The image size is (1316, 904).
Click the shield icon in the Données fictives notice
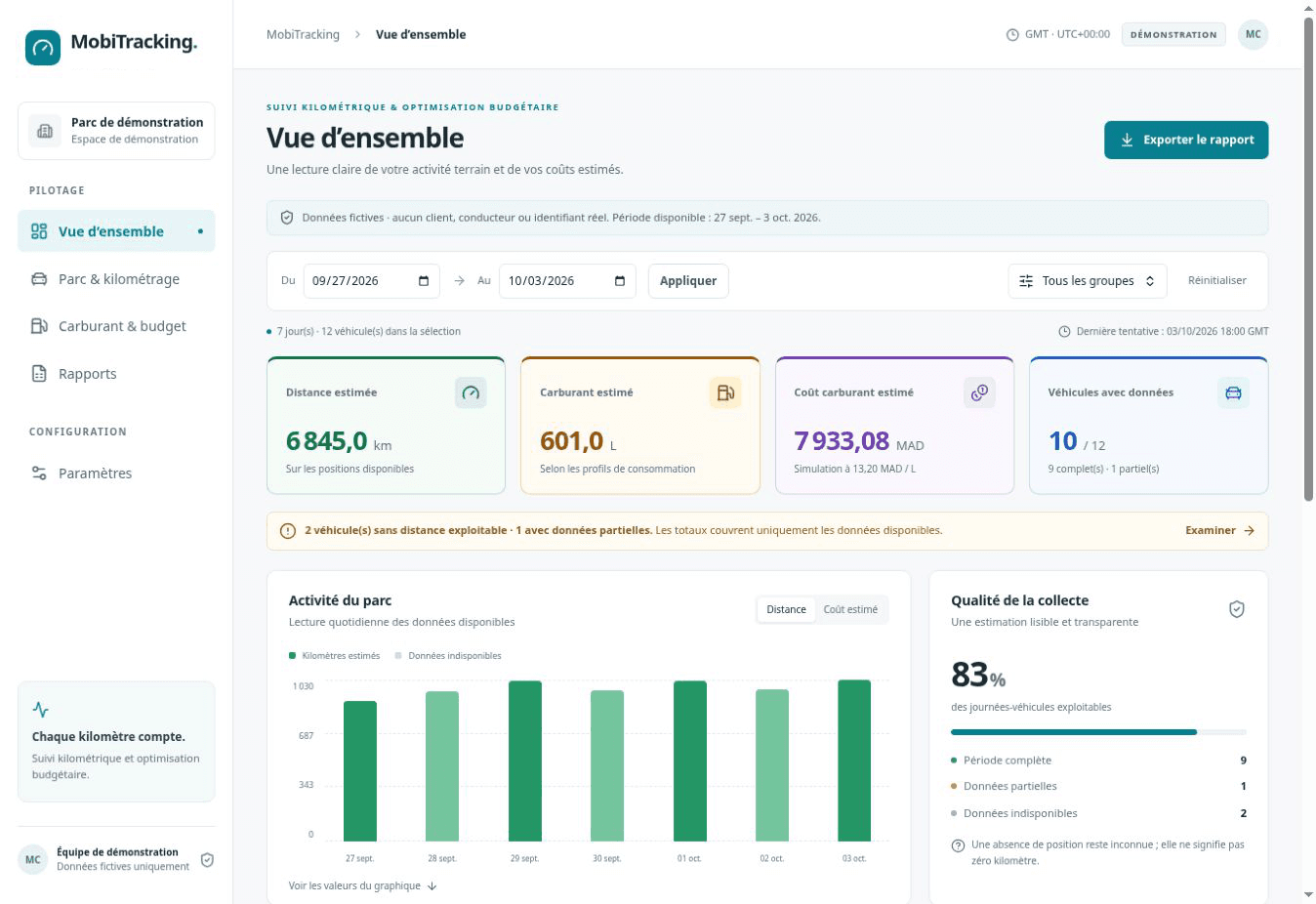pos(287,218)
